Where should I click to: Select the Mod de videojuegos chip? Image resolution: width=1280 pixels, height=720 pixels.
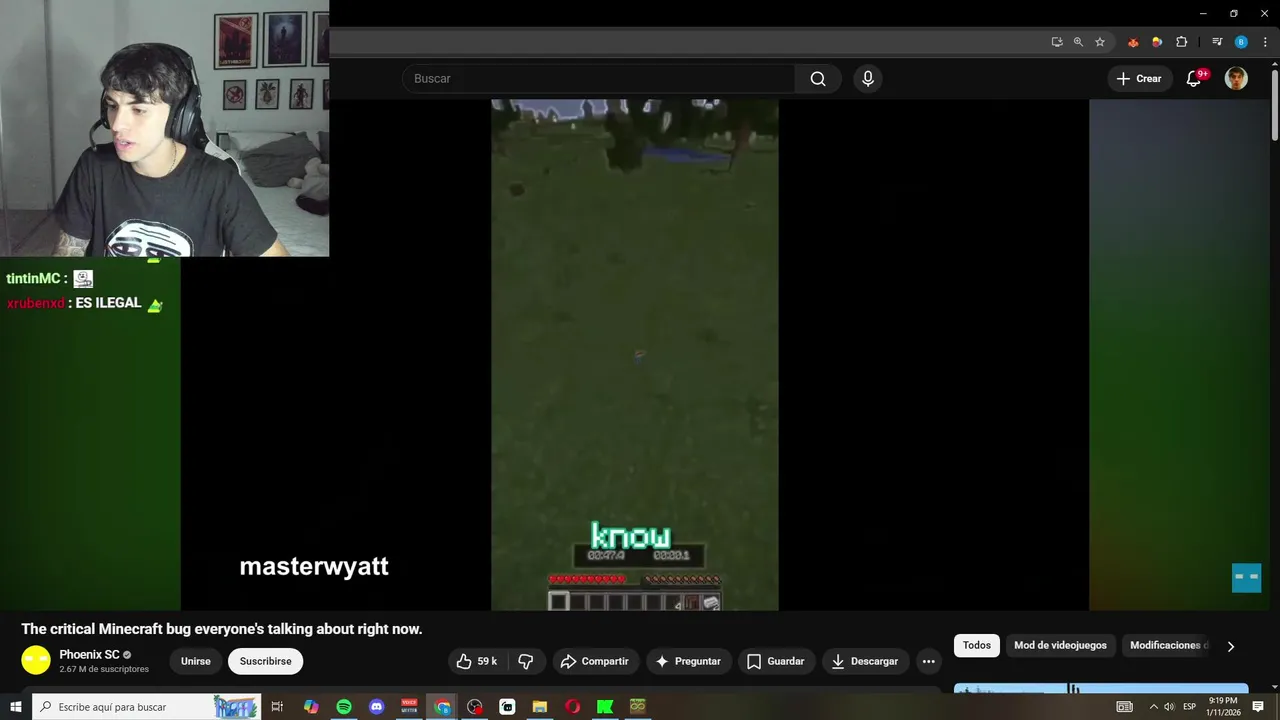(x=1060, y=646)
